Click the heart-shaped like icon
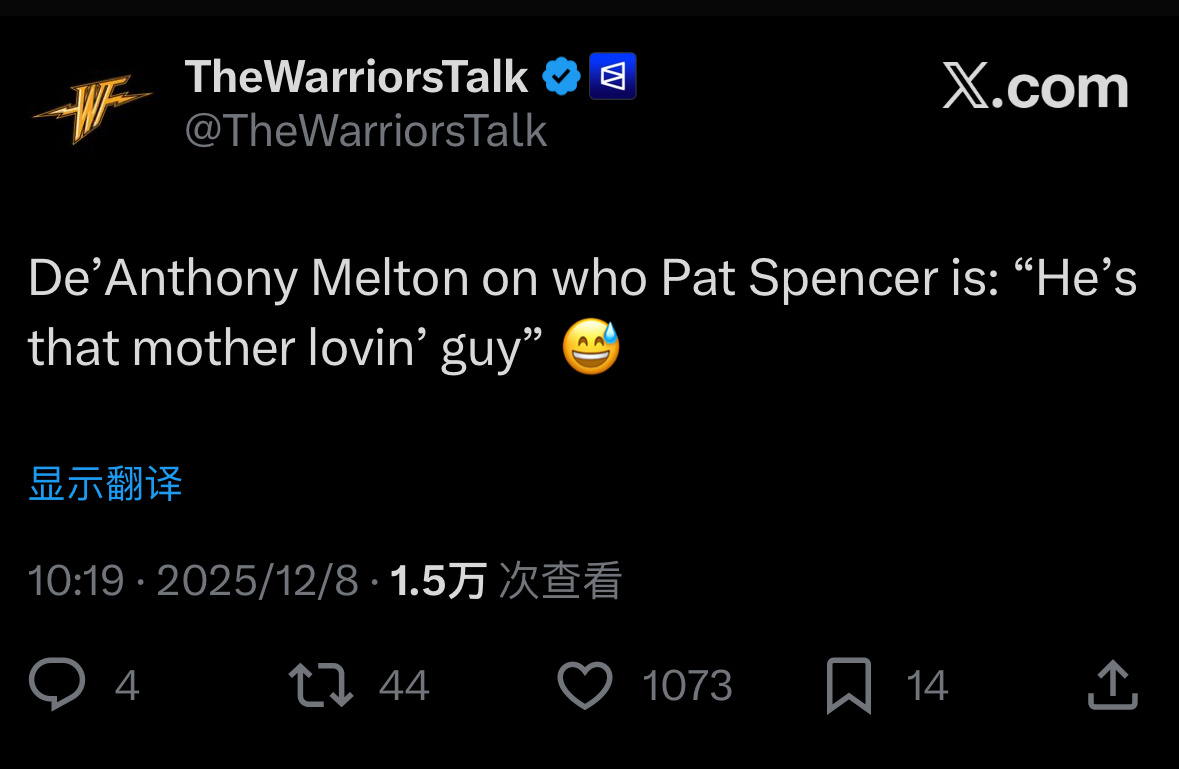Viewport: 1179px width, 769px height. (585, 685)
